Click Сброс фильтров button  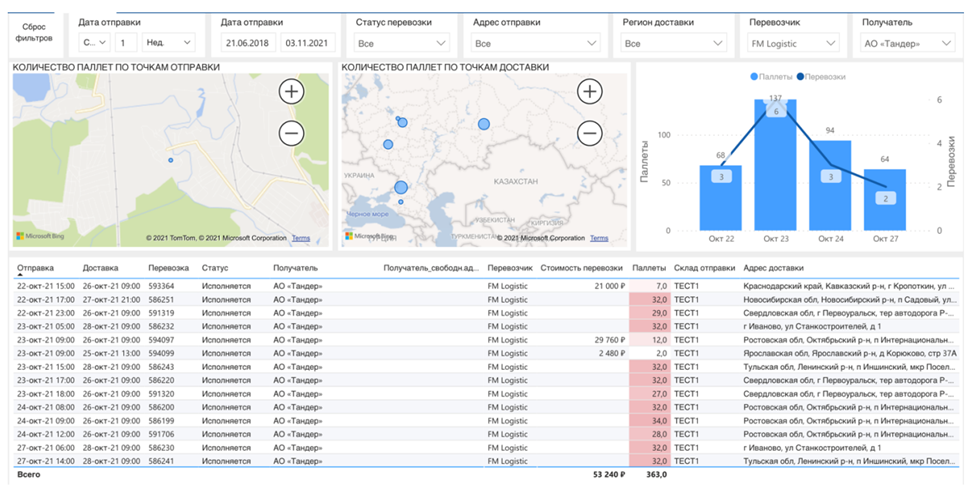pos(34,32)
